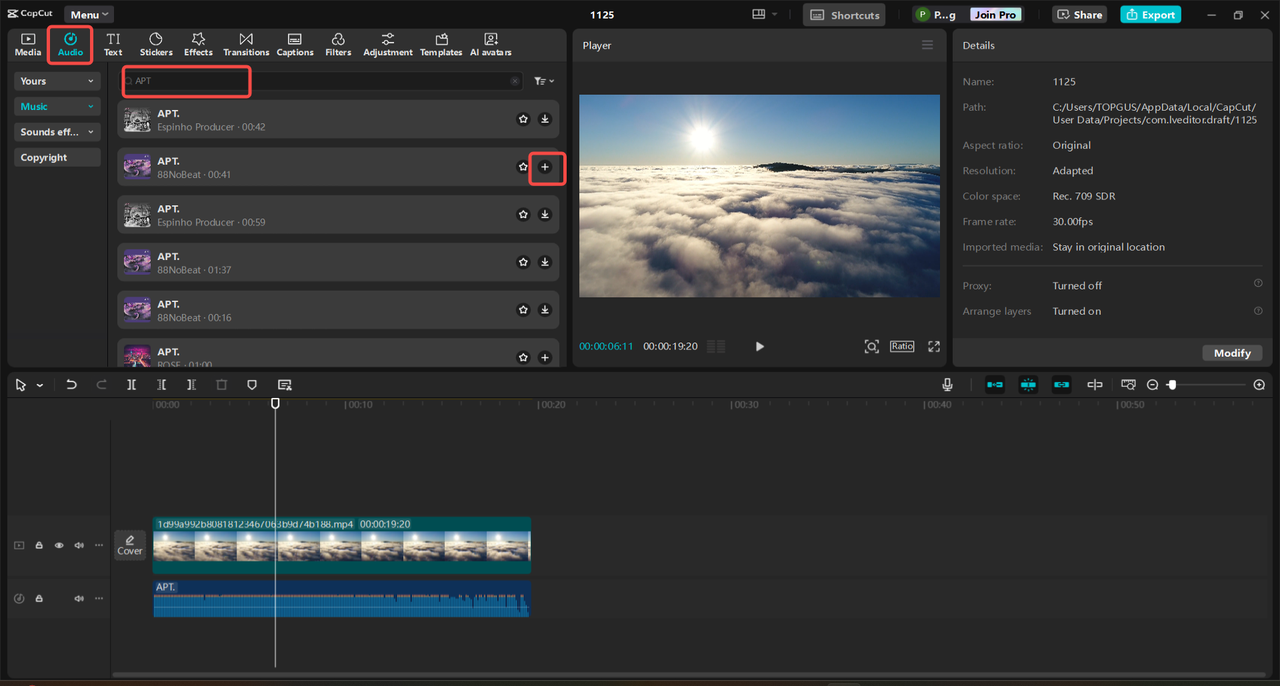Hide the video track using eye icon
This screenshot has width=1280, height=686.
[59, 545]
